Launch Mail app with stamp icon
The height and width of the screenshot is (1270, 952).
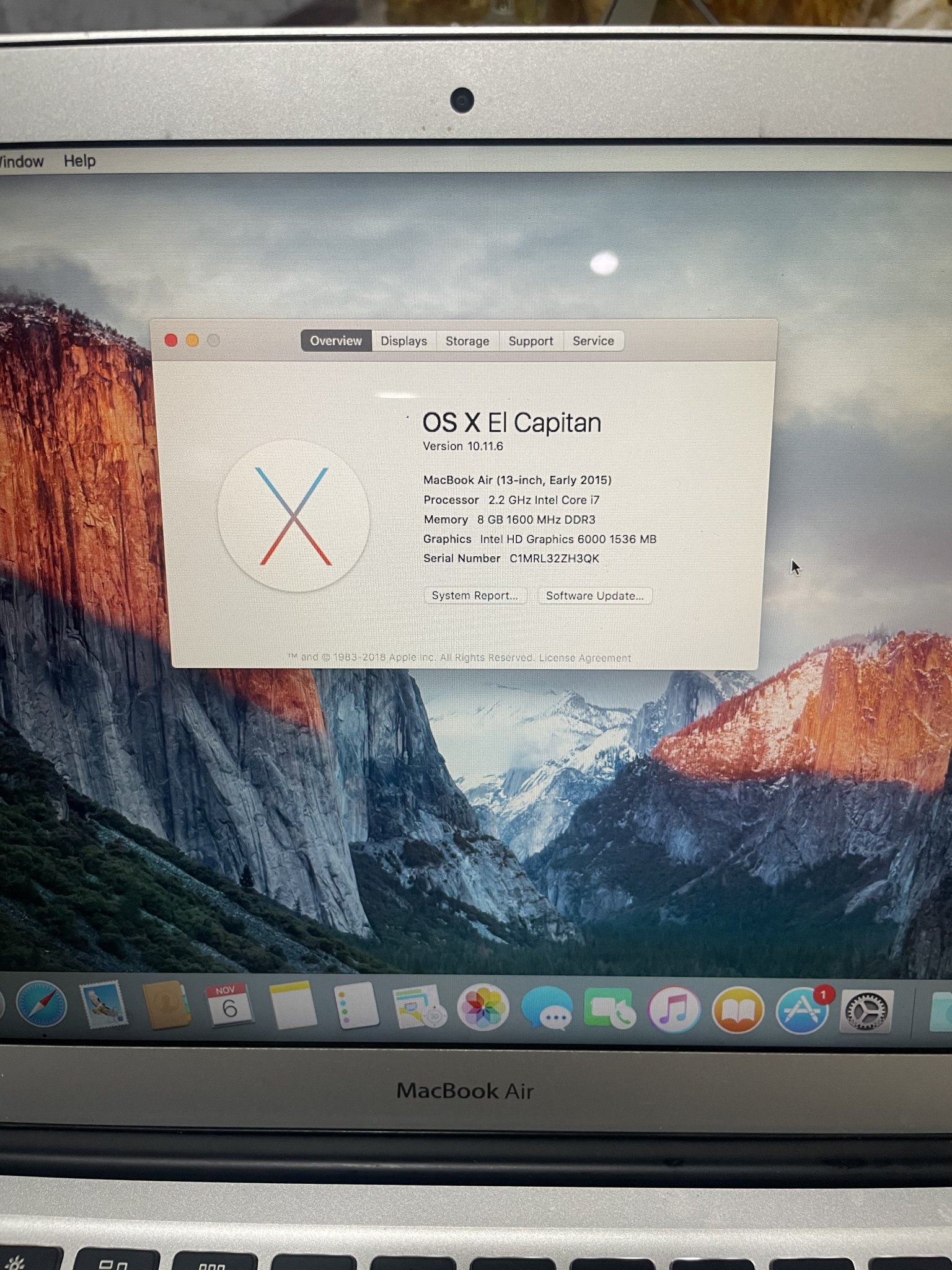(x=104, y=1005)
